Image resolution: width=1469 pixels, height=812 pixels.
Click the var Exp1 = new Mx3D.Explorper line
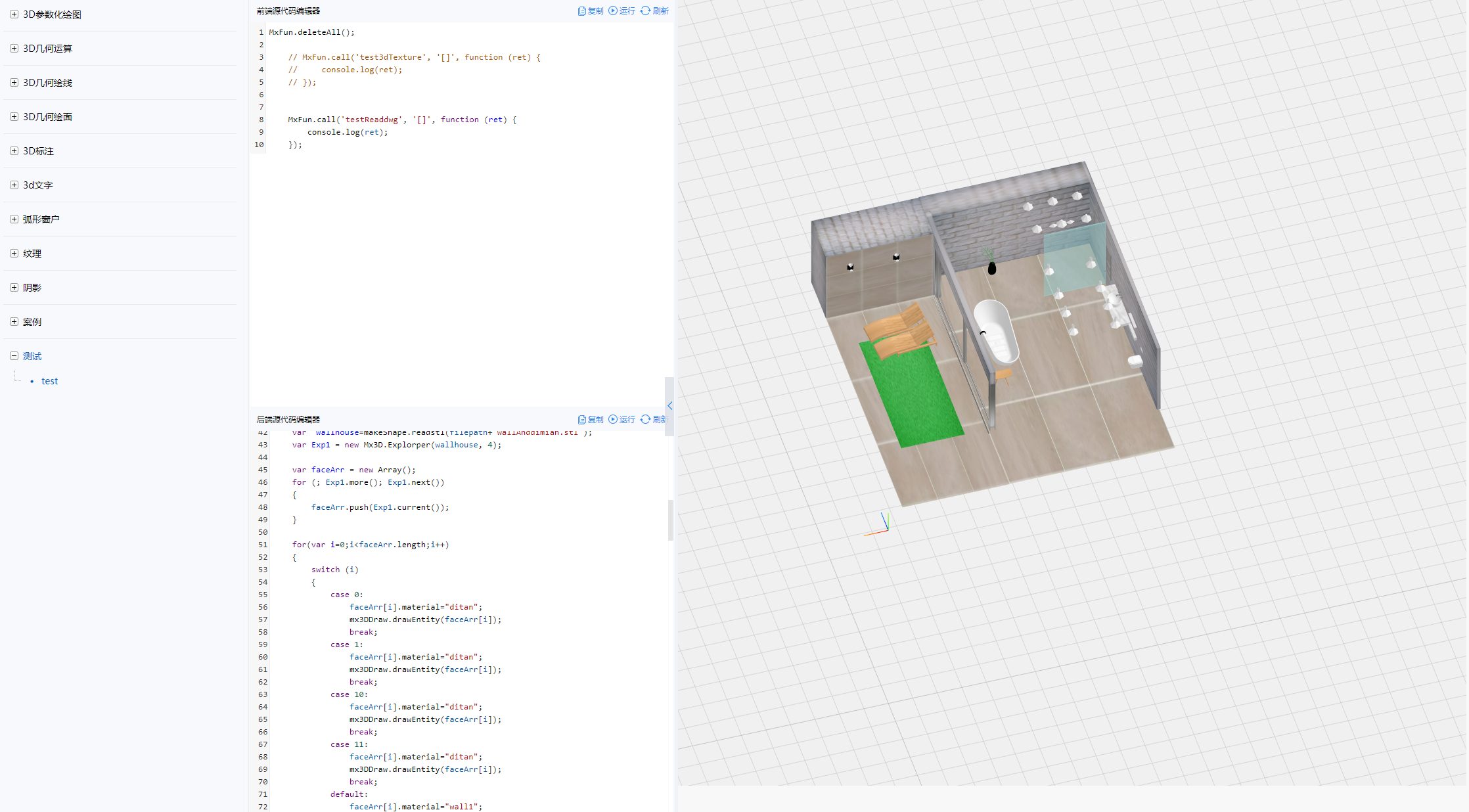tap(397, 445)
